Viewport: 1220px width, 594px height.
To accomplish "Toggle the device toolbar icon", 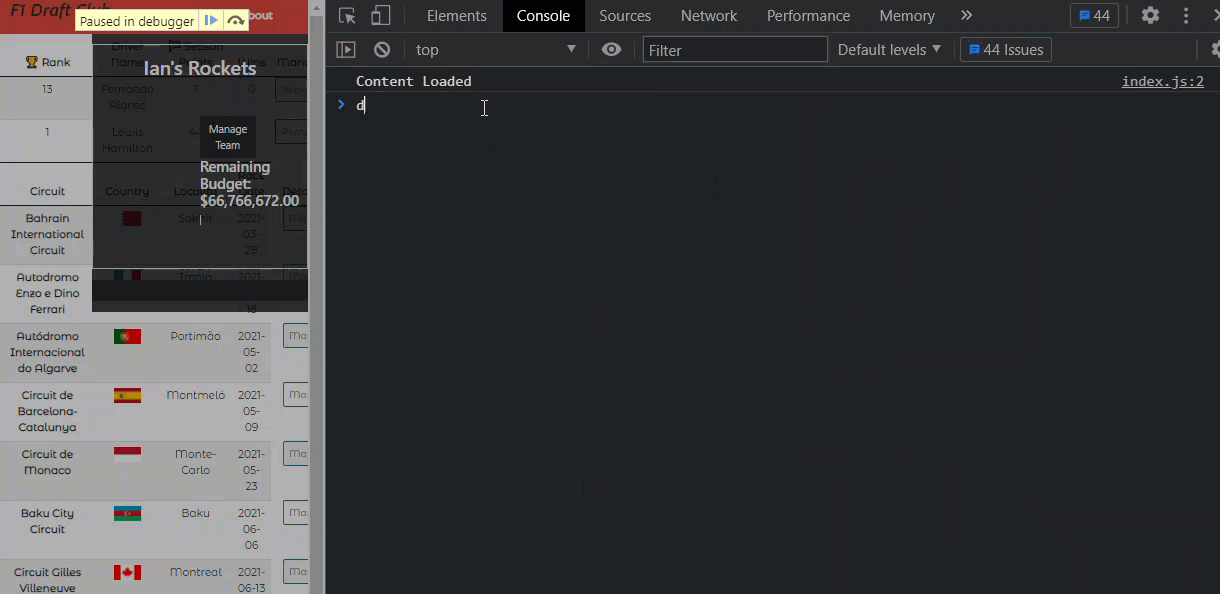I will click(x=380, y=15).
